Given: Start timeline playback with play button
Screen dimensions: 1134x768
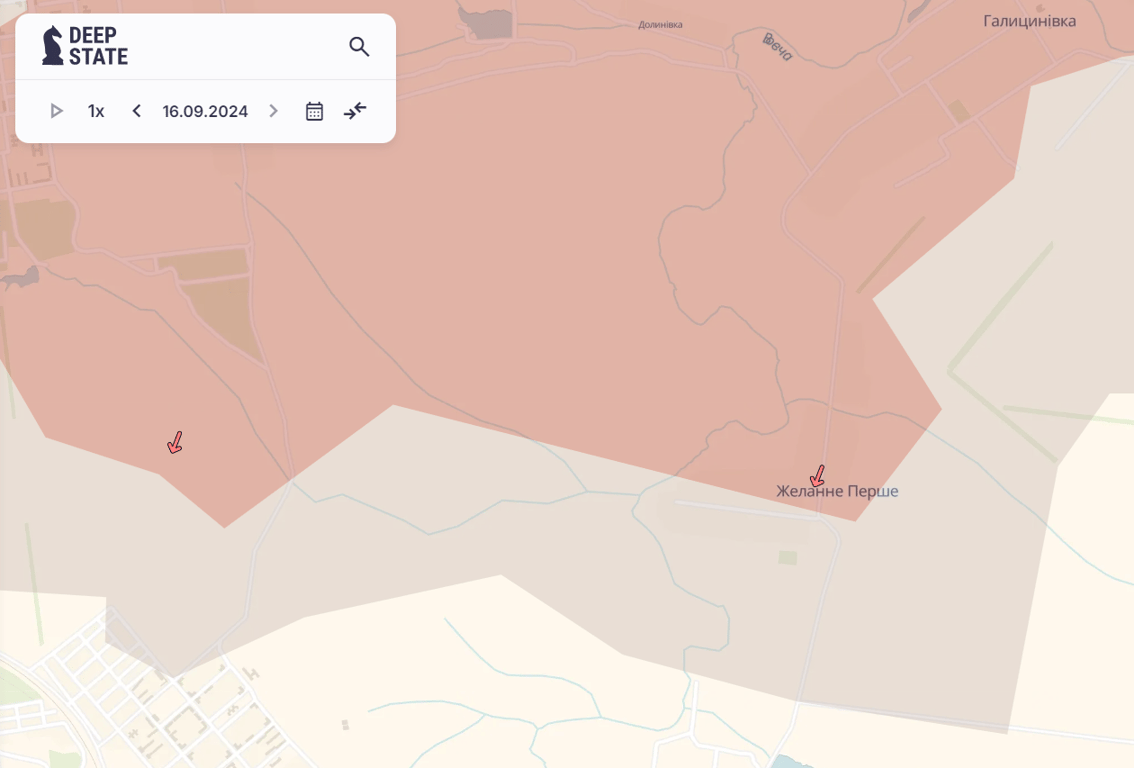Looking at the screenshot, I should point(57,111).
